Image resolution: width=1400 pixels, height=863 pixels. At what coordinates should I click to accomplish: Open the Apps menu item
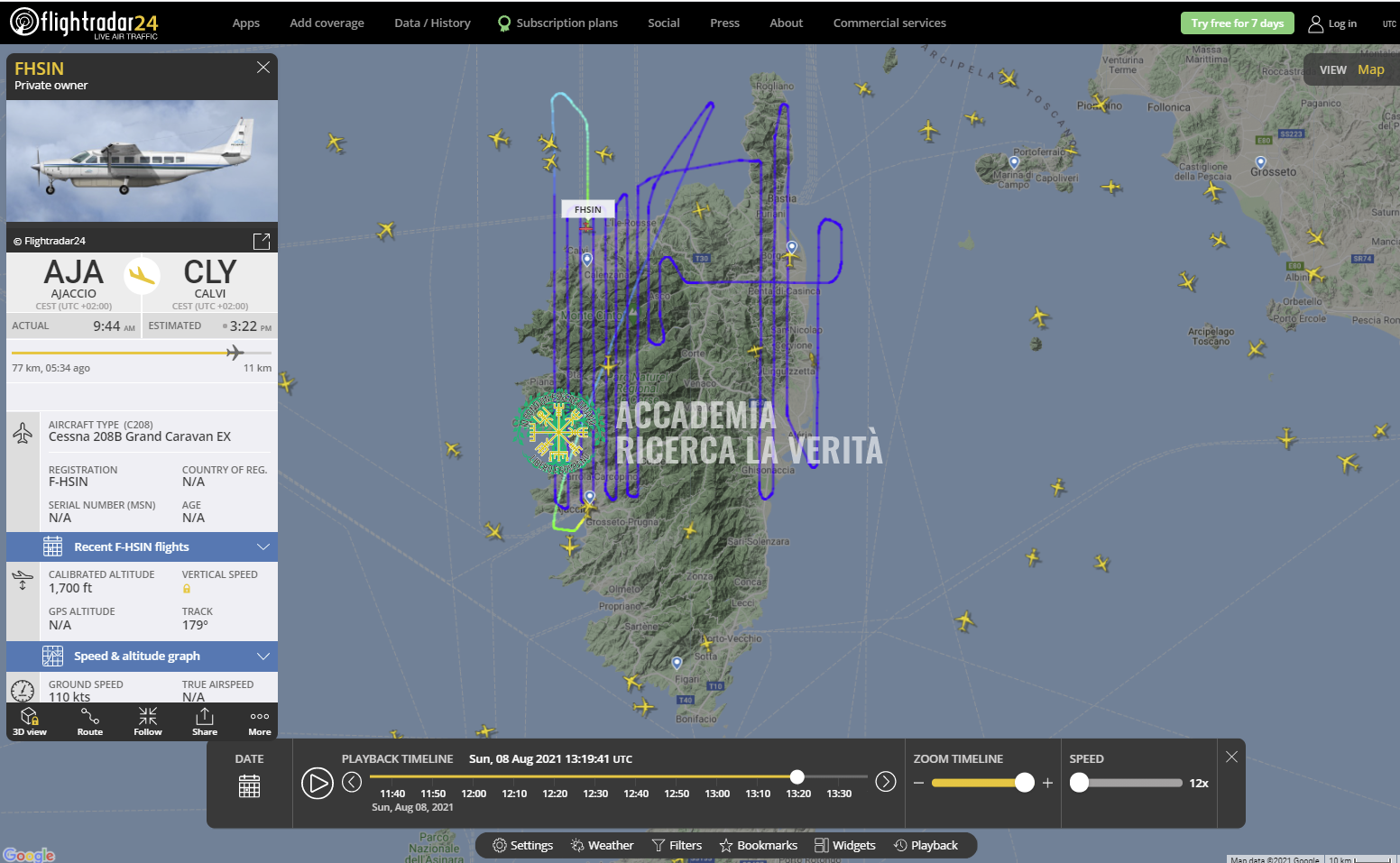[245, 23]
